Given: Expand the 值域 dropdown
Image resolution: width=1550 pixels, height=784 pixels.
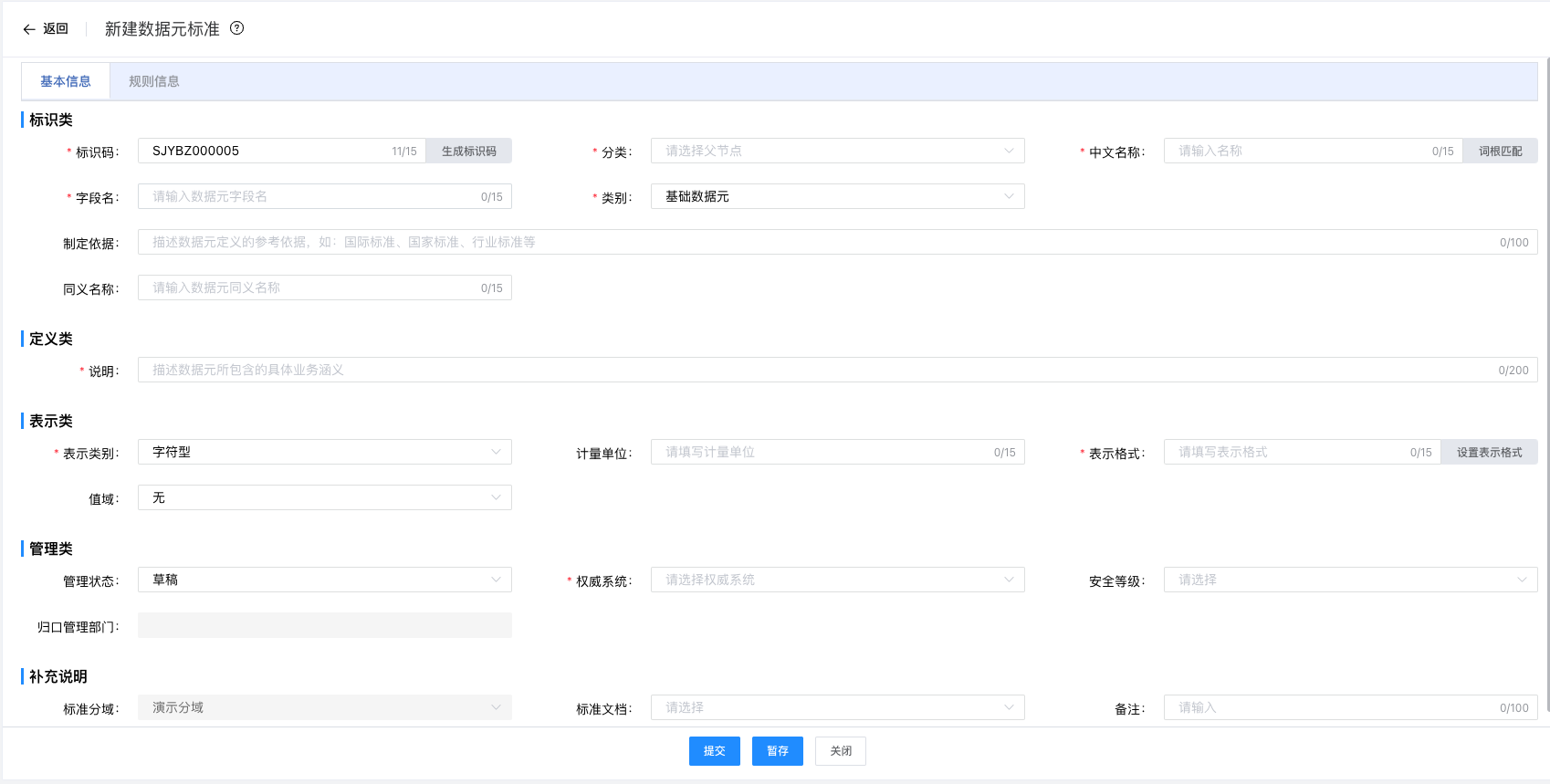Looking at the screenshot, I should pyautogui.click(x=324, y=498).
